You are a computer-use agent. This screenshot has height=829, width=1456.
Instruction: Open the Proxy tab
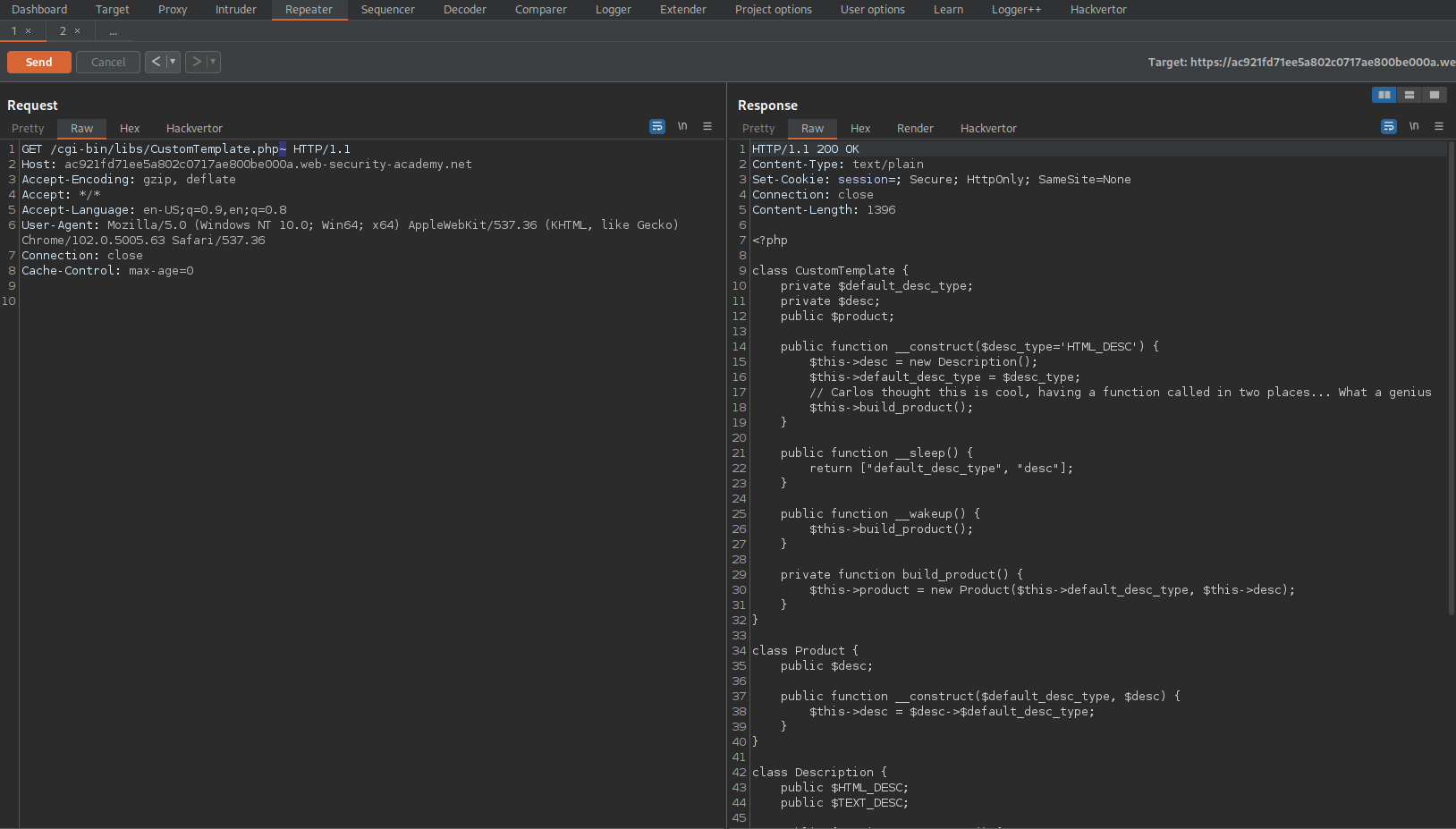click(173, 10)
